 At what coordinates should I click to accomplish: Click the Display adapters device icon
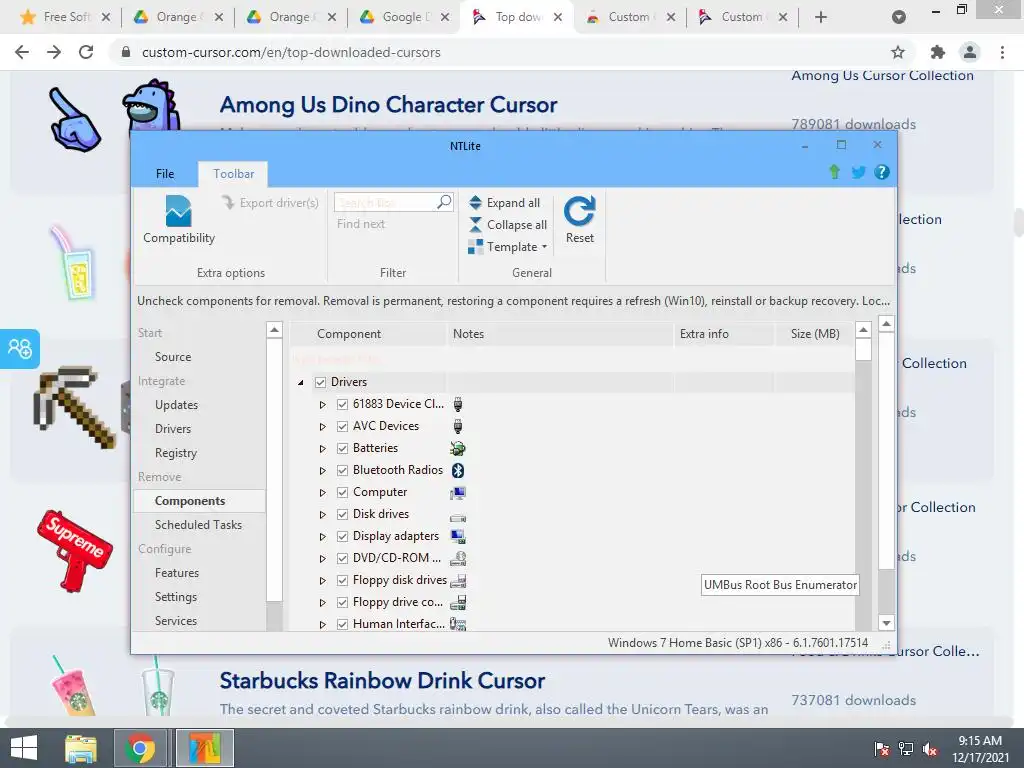tap(458, 536)
